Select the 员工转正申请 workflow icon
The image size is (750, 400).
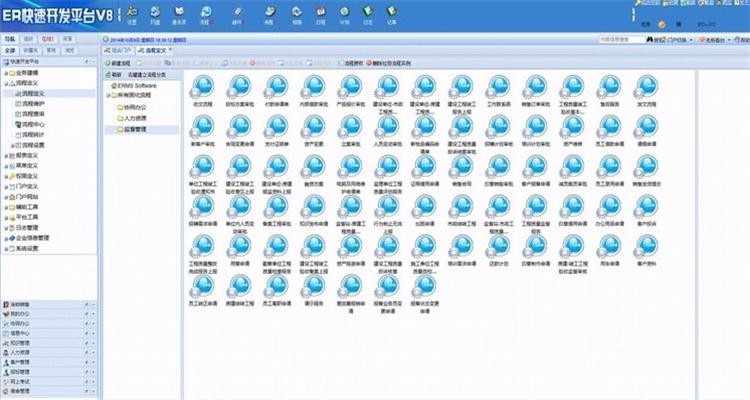coord(202,287)
